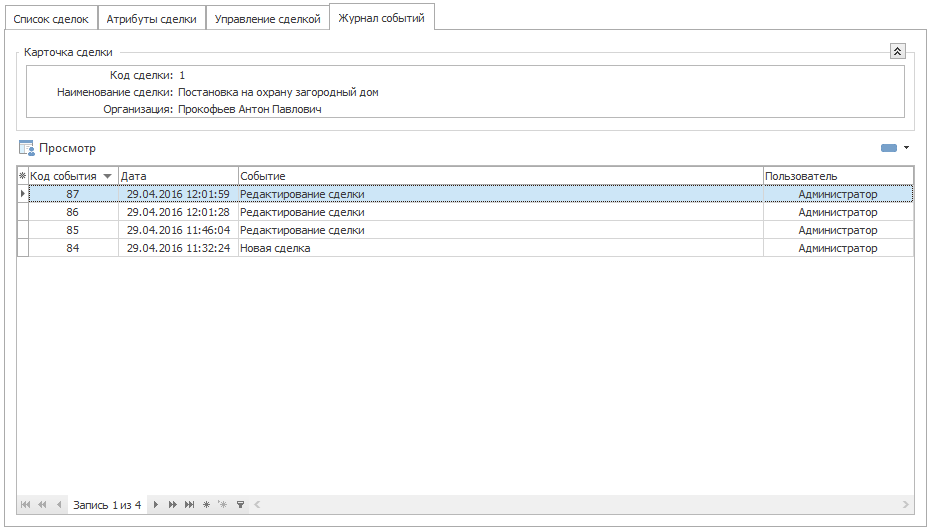Click the grid select-all asterisk cell

(23, 176)
